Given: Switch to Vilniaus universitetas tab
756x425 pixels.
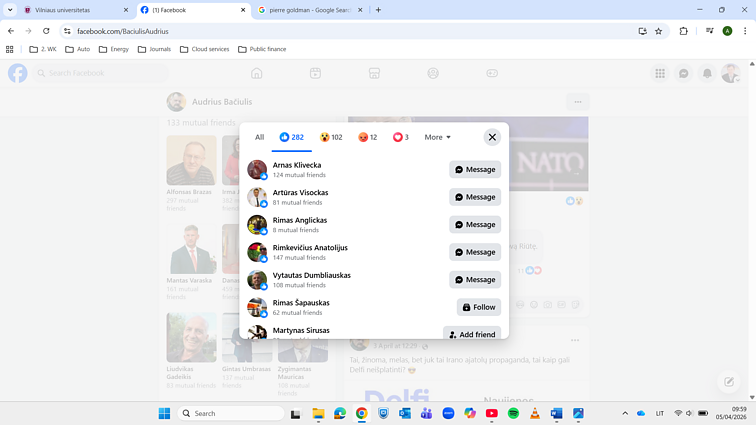Looking at the screenshot, I should [x=77, y=10].
